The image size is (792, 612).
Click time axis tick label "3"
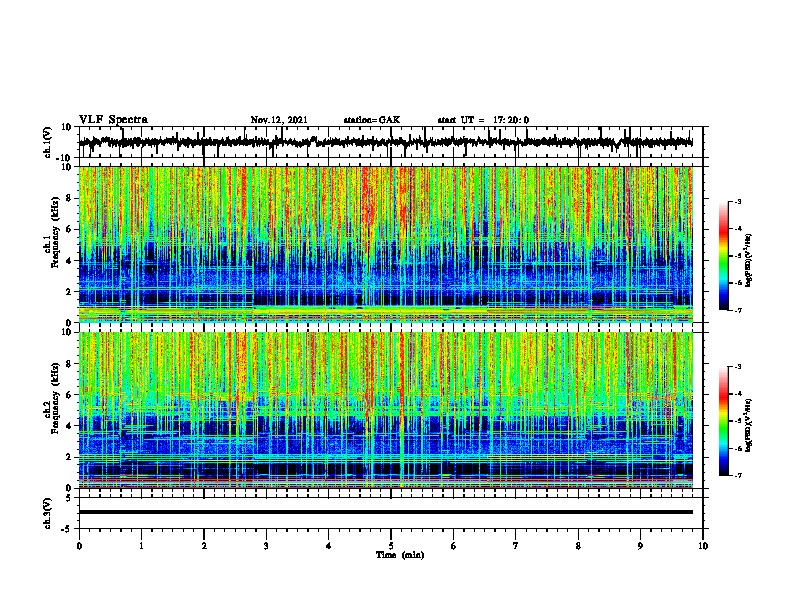[266, 546]
